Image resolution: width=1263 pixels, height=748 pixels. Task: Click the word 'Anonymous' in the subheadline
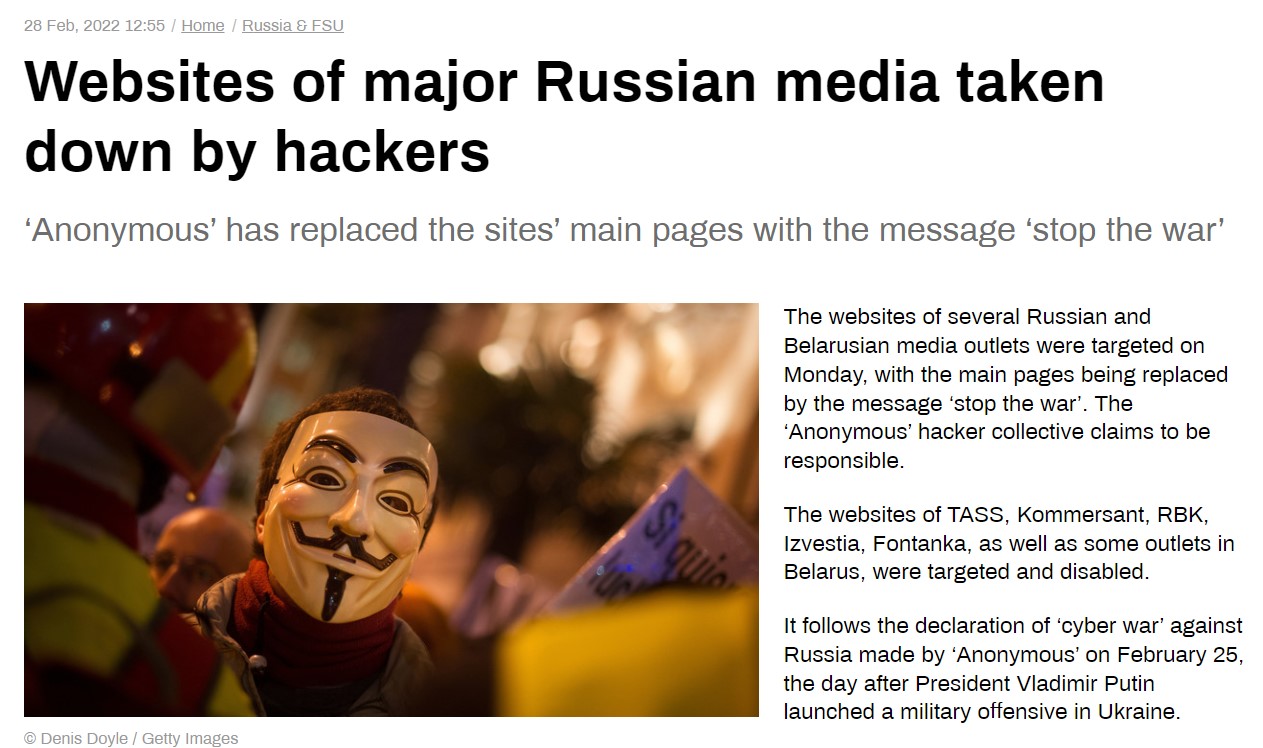tap(120, 230)
